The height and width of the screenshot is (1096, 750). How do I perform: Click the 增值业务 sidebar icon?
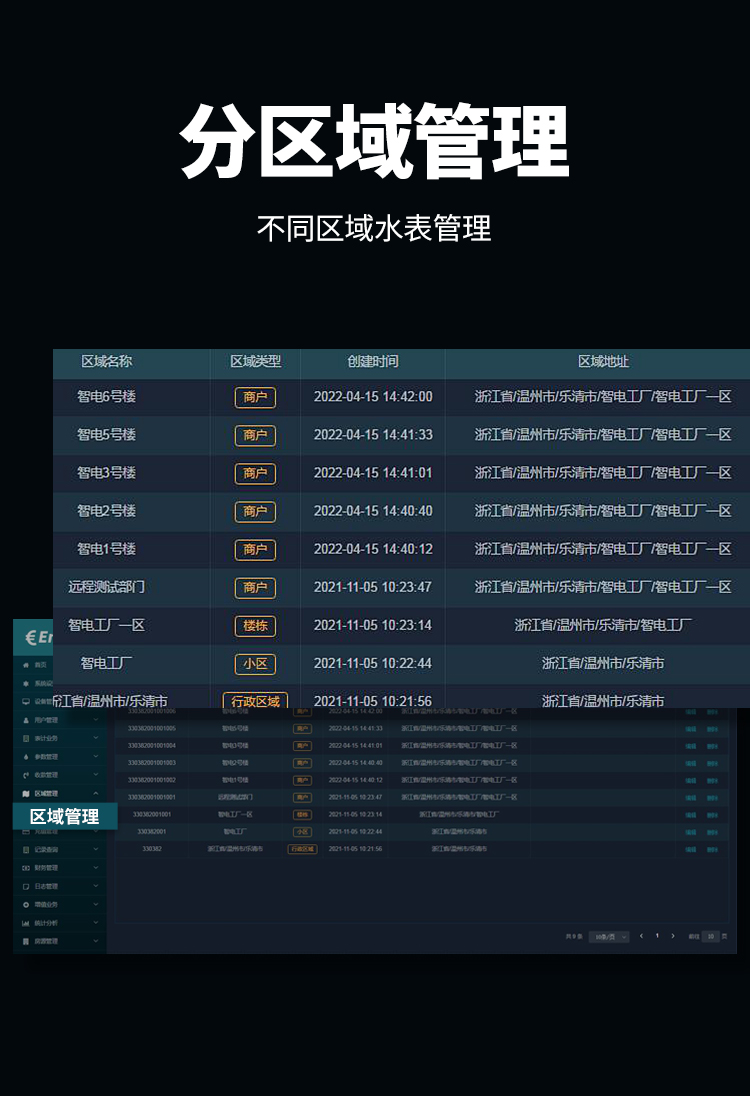point(26,905)
